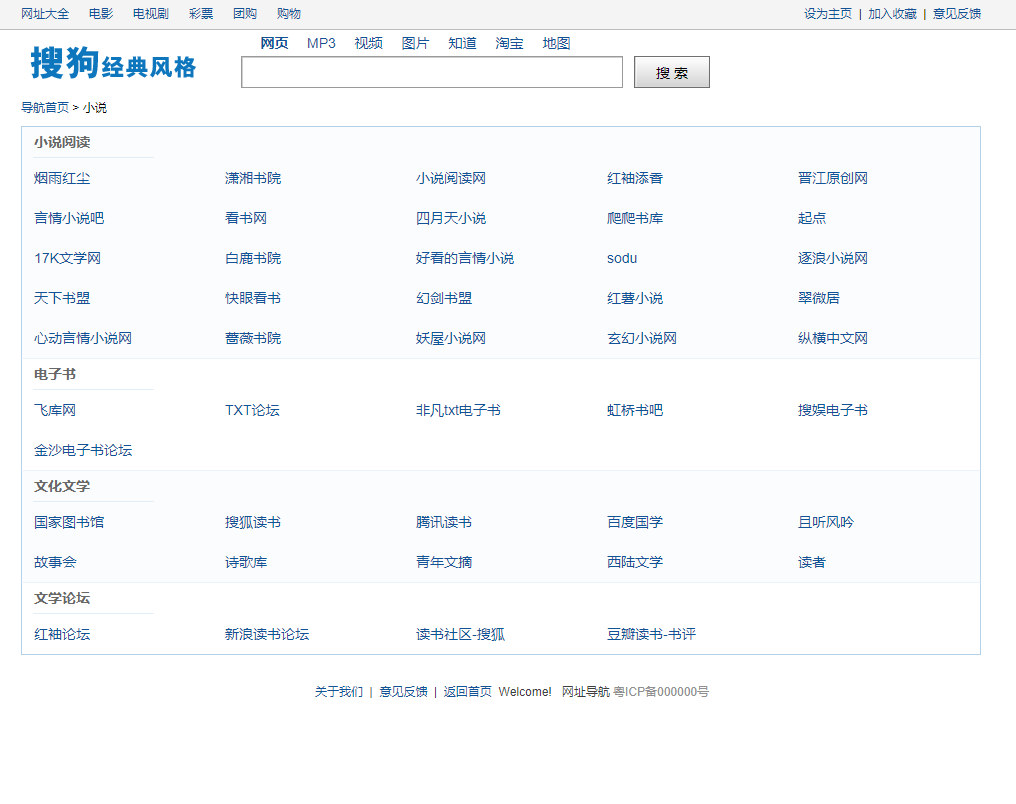Screen dimensions: 1016x804
Task: Click the 百度国学 link
Action: [635, 522]
